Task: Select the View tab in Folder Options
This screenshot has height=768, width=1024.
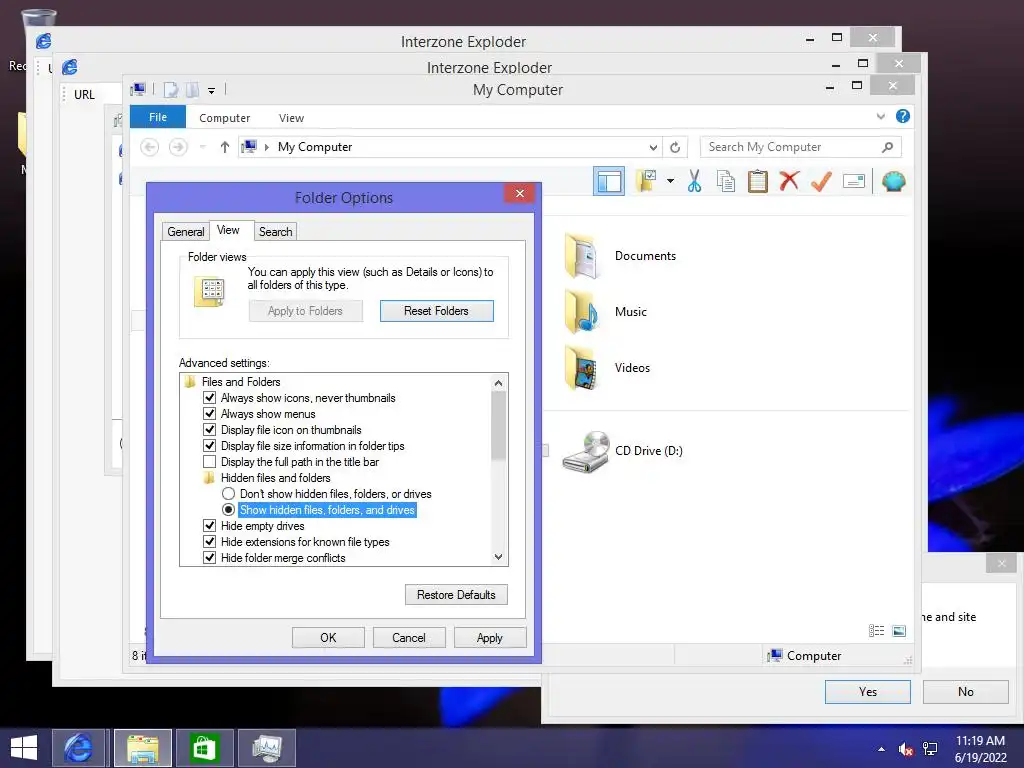Action: 229,230
